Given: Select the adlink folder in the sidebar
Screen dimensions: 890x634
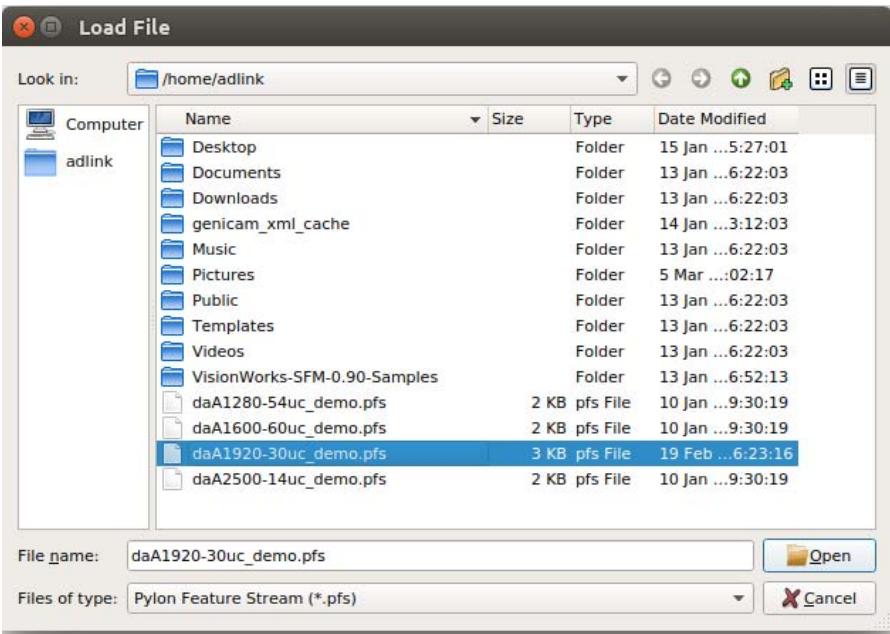Looking at the screenshot, I should 69,162.
